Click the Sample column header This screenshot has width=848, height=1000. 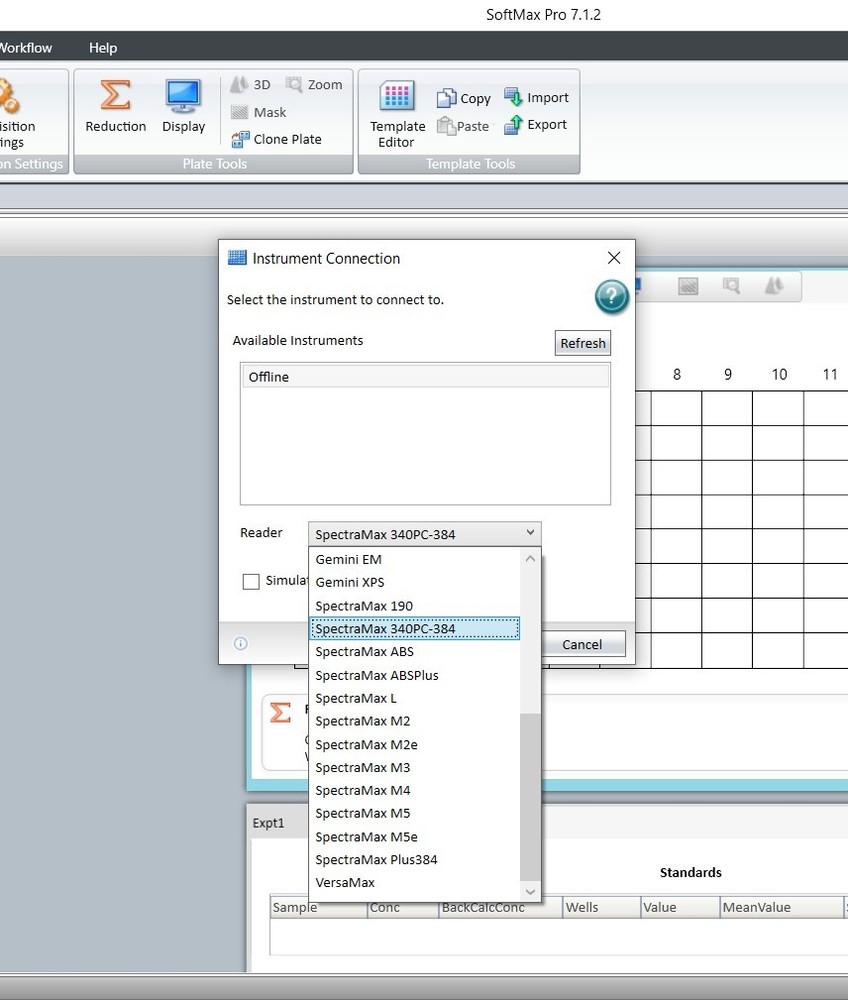coord(318,908)
